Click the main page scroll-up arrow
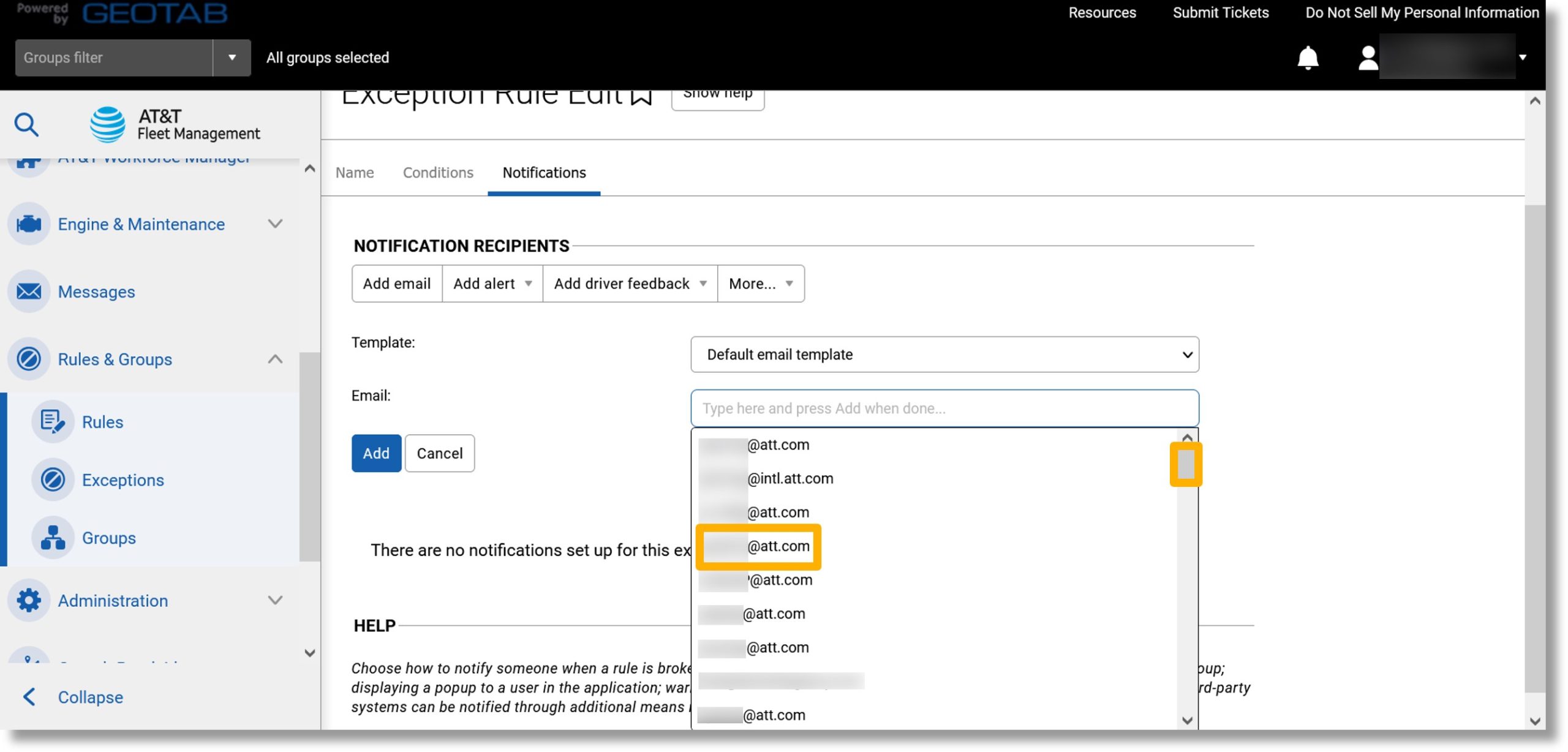 pos(1535,101)
